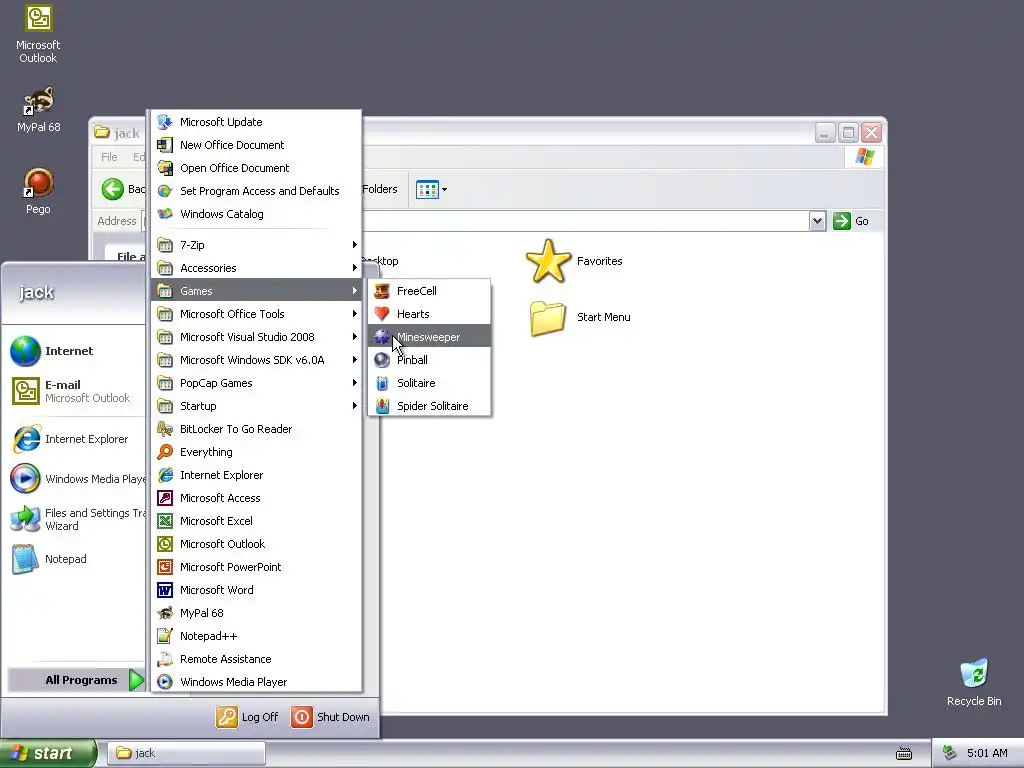This screenshot has height=768, width=1024.
Task: Click the FreeCell icon
Action: (x=382, y=291)
